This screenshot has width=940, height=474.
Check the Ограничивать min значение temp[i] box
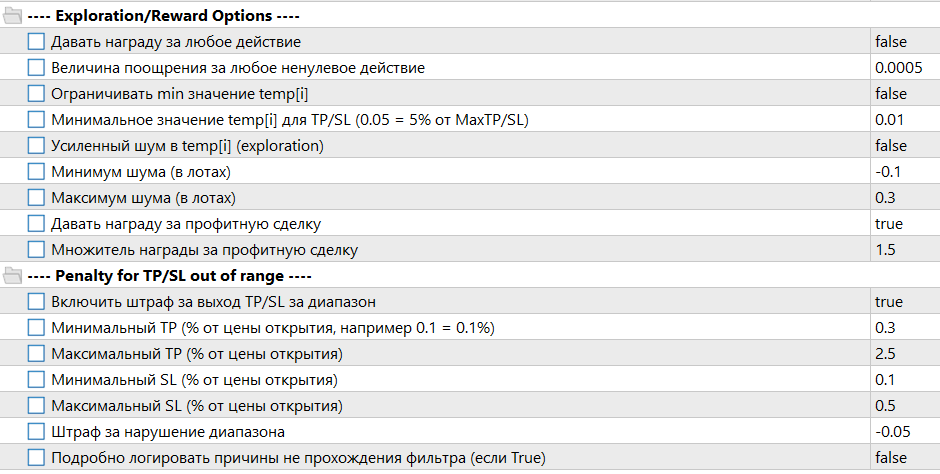click(x=36, y=93)
